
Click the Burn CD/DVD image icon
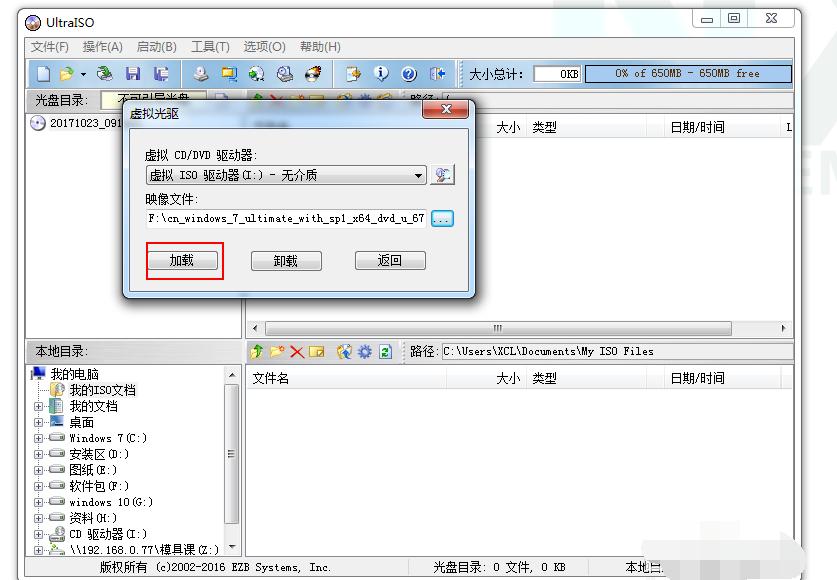[x=314, y=74]
